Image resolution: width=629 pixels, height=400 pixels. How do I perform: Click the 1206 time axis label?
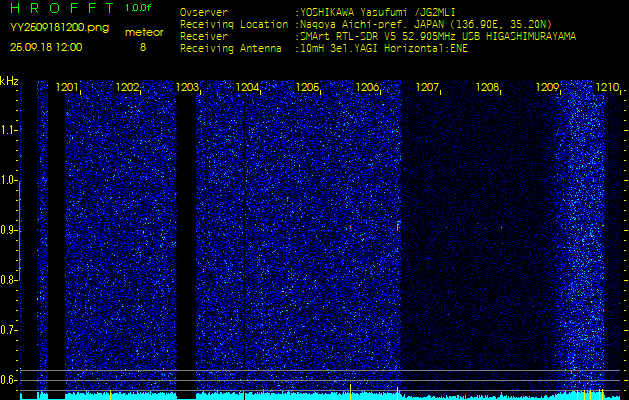coord(367,87)
